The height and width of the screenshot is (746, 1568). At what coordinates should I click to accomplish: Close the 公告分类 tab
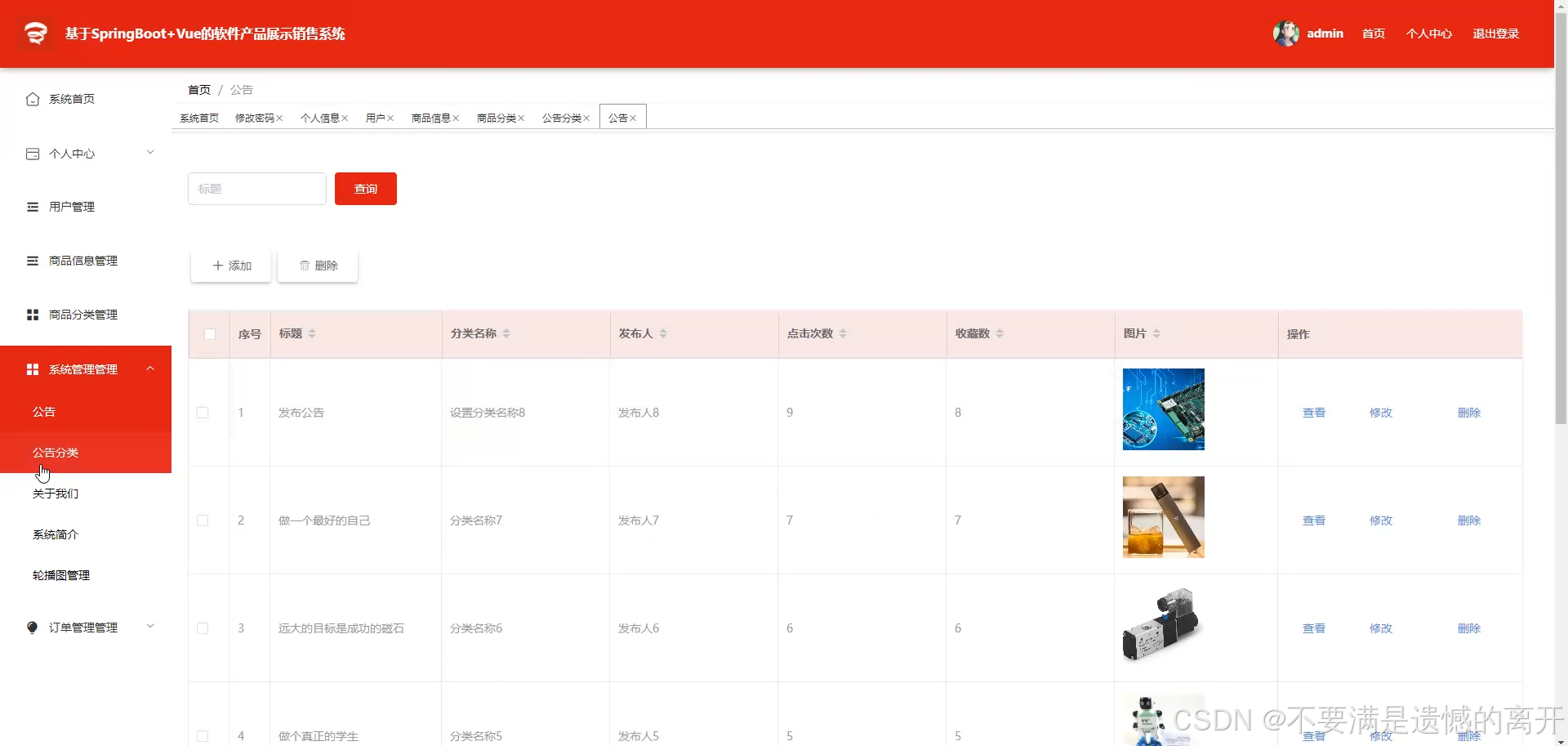(586, 118)
